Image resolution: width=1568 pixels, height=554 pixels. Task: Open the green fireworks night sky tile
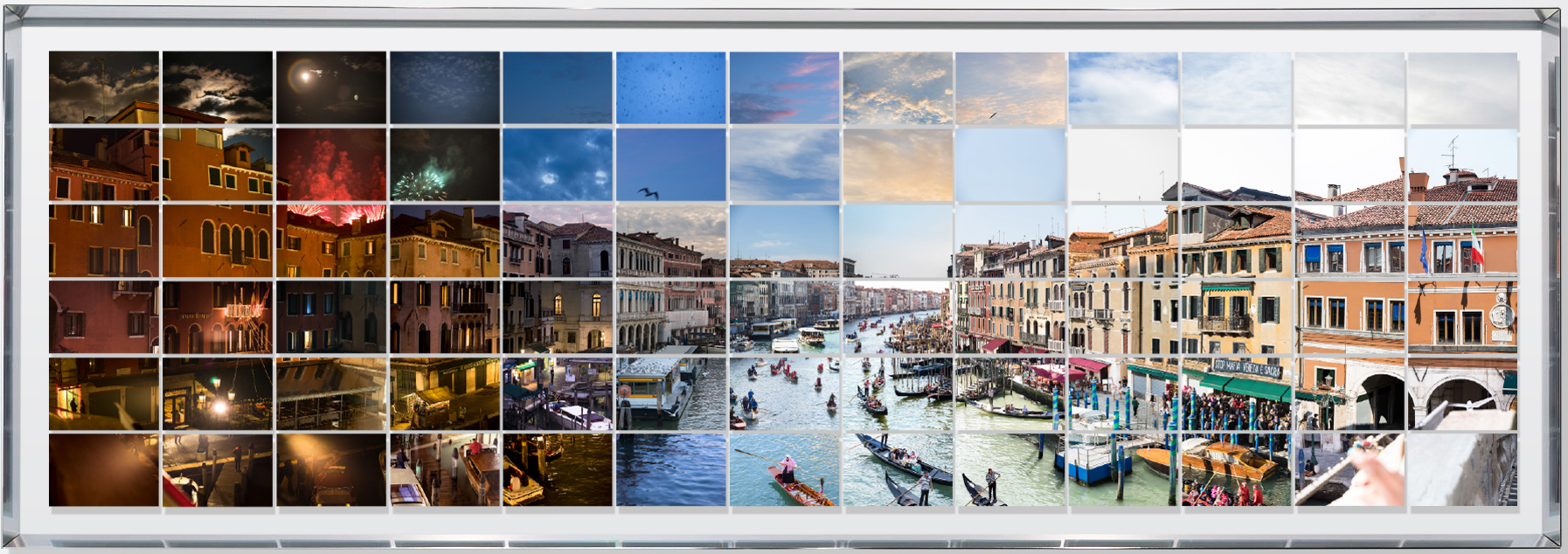click(x=444, y=164)
